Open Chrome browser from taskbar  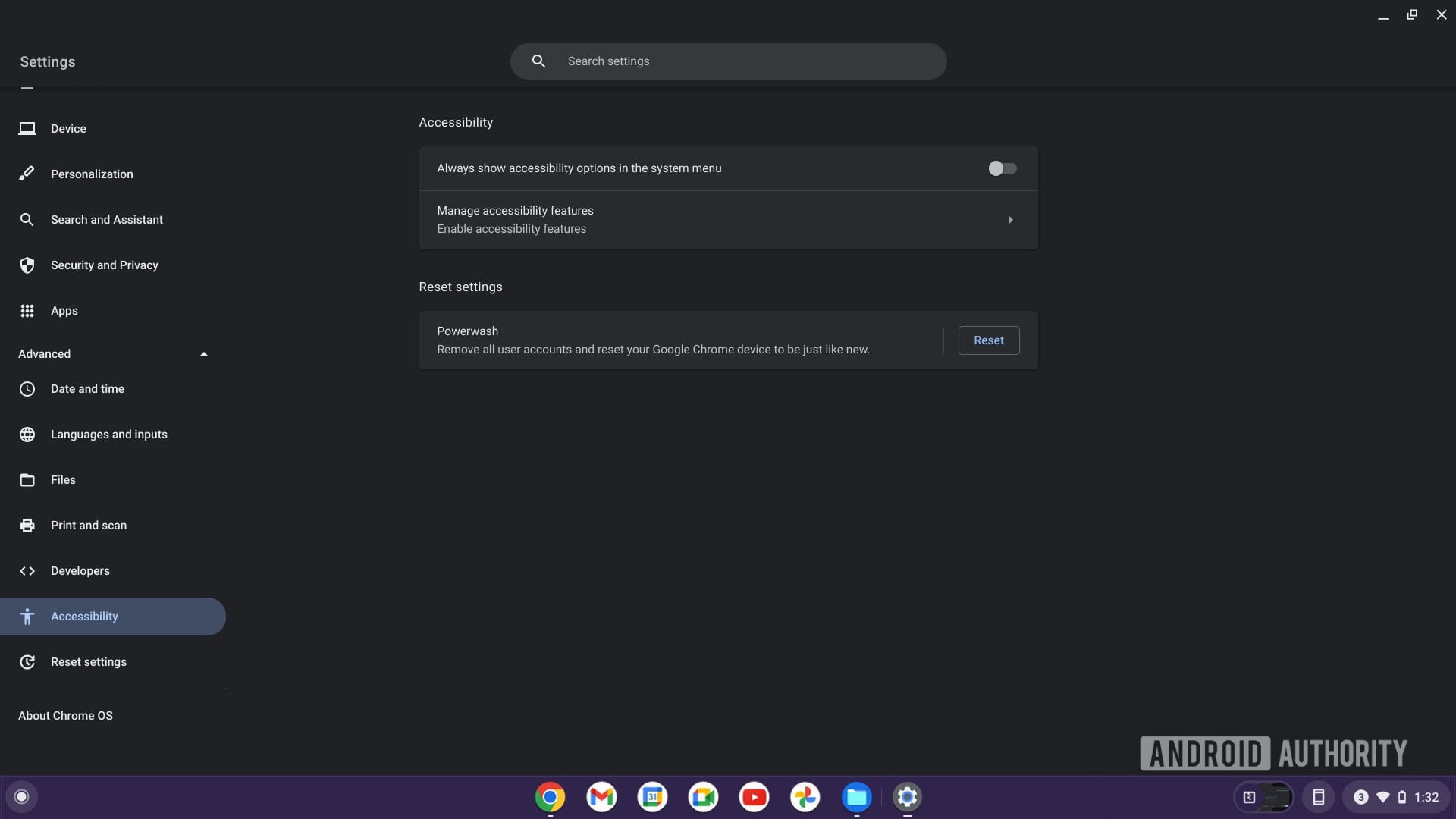[550, 796]
